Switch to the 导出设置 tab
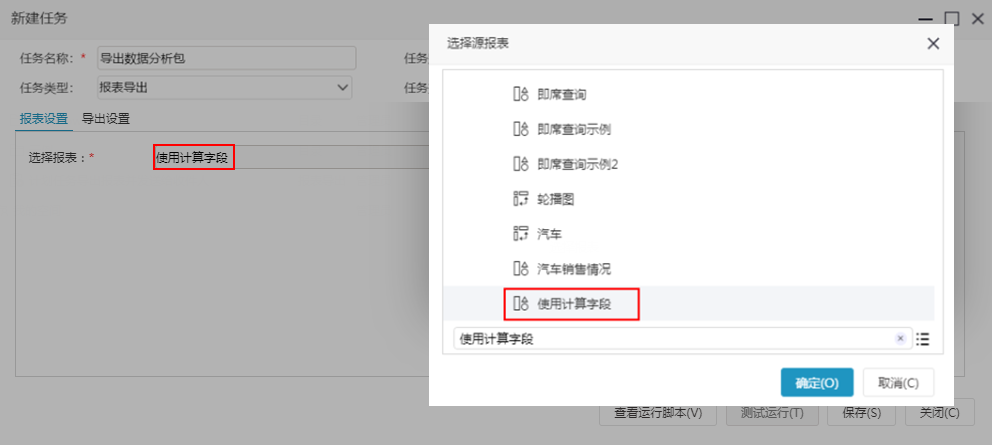The width and height of the screenshot is (992, 445). [x=106, y=119]
